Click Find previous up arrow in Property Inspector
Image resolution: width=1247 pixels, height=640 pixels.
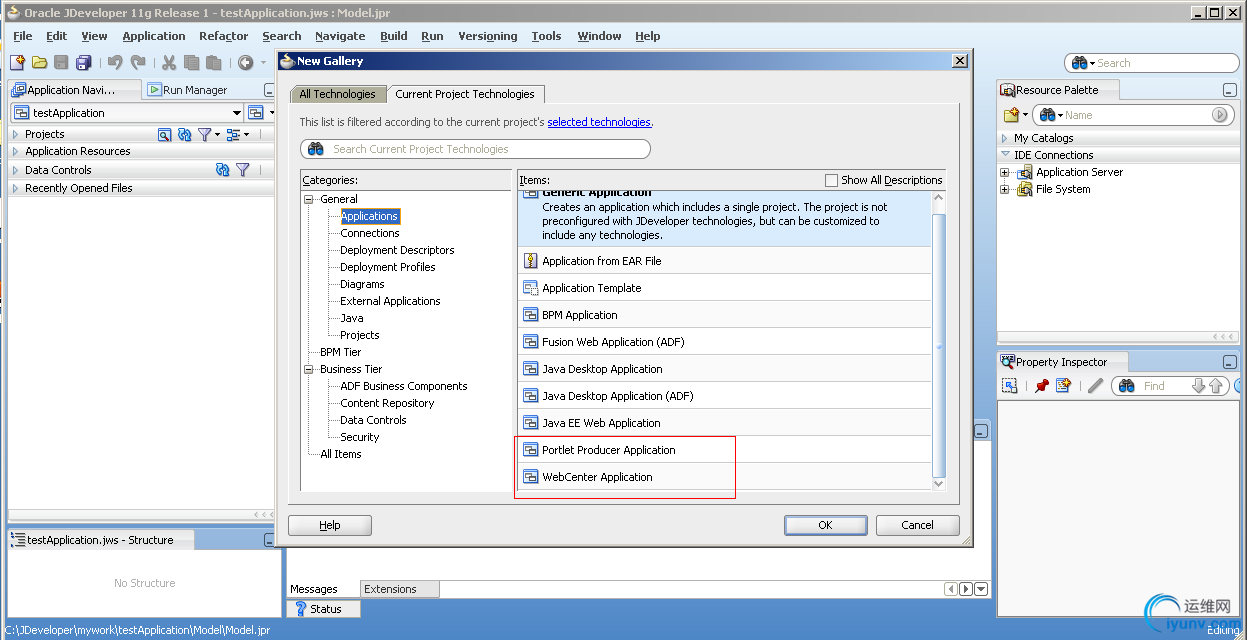(x=1216, y=386)
